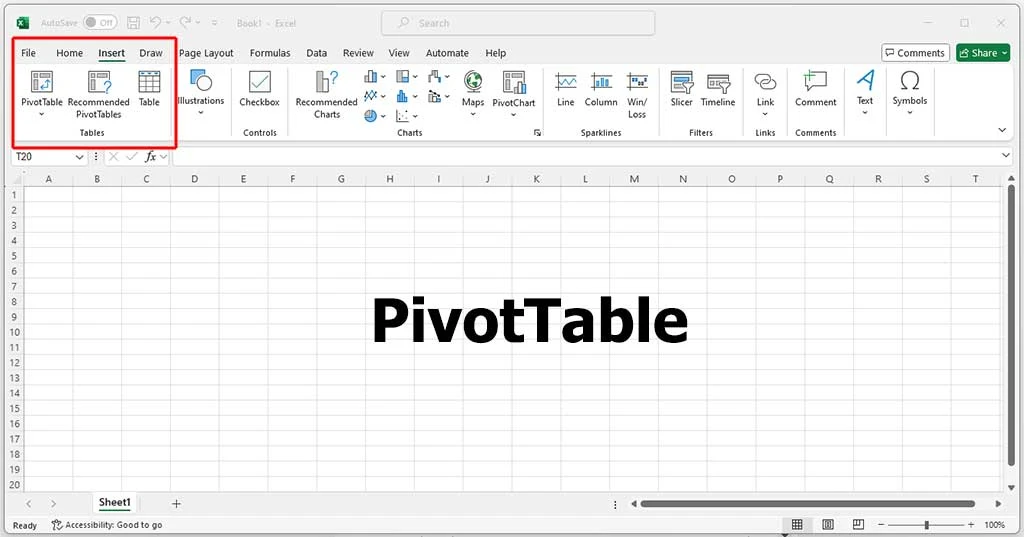Click the PivotChart icon

tap(514, 82)
